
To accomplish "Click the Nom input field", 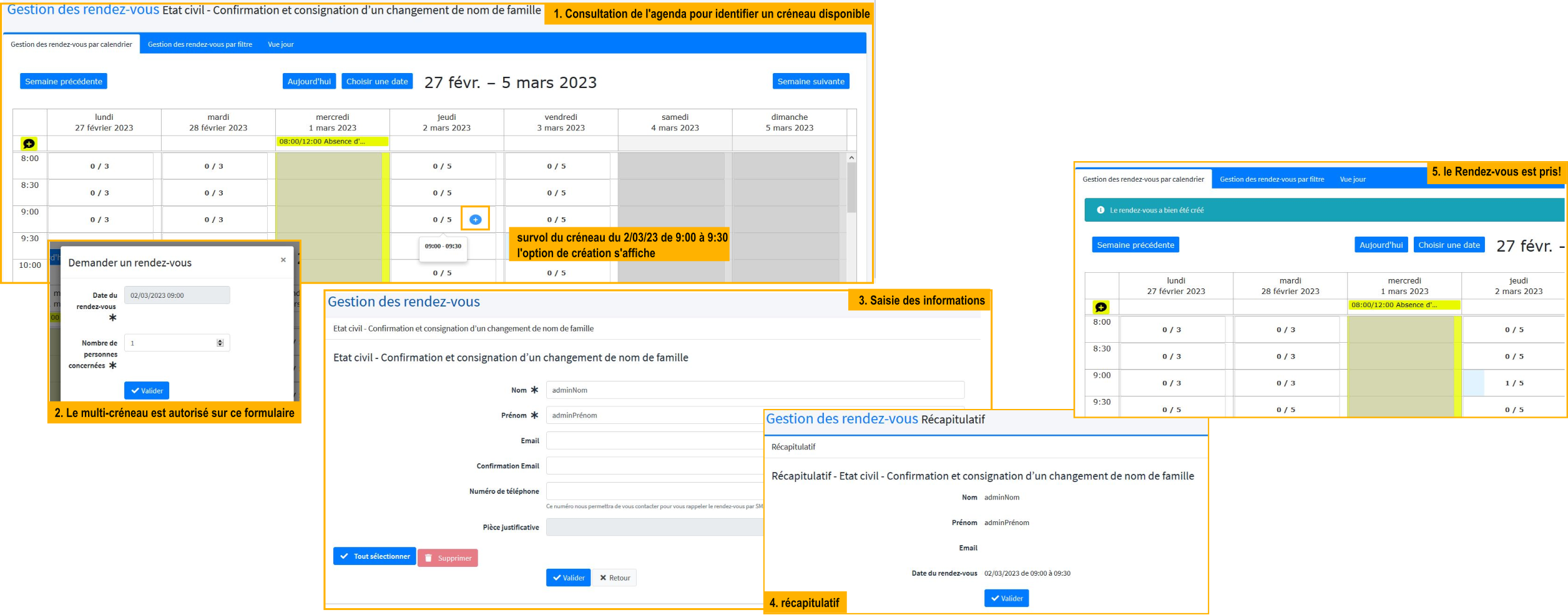I will (x=755, y=390).
